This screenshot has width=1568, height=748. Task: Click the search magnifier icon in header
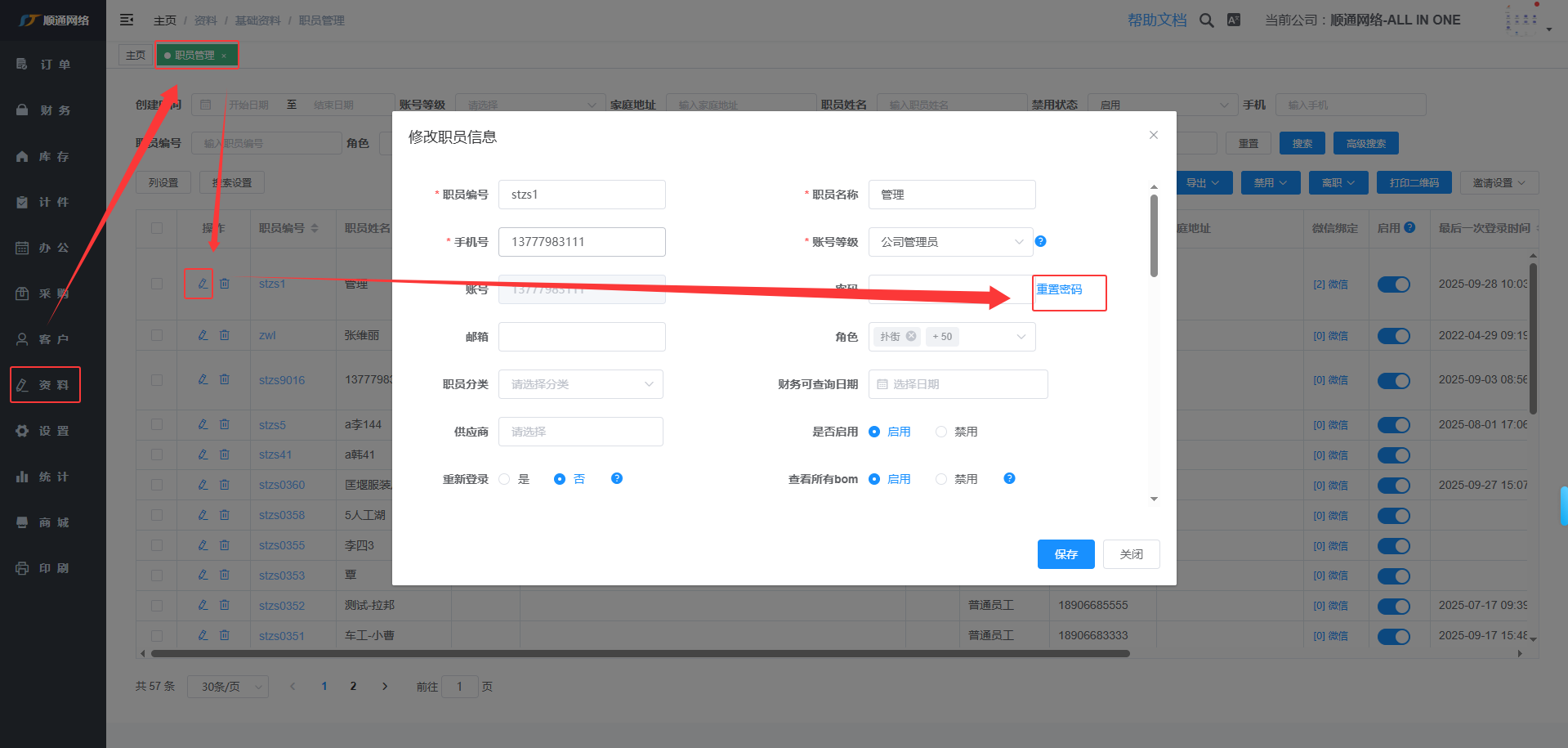[1206, 20]
